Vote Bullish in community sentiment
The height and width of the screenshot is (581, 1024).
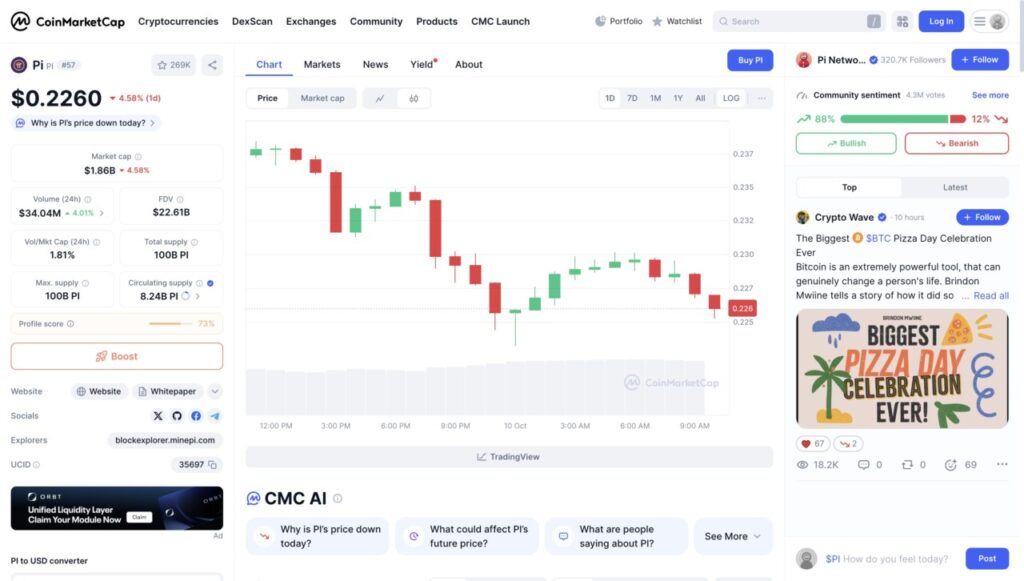click(x=846, y=143)
